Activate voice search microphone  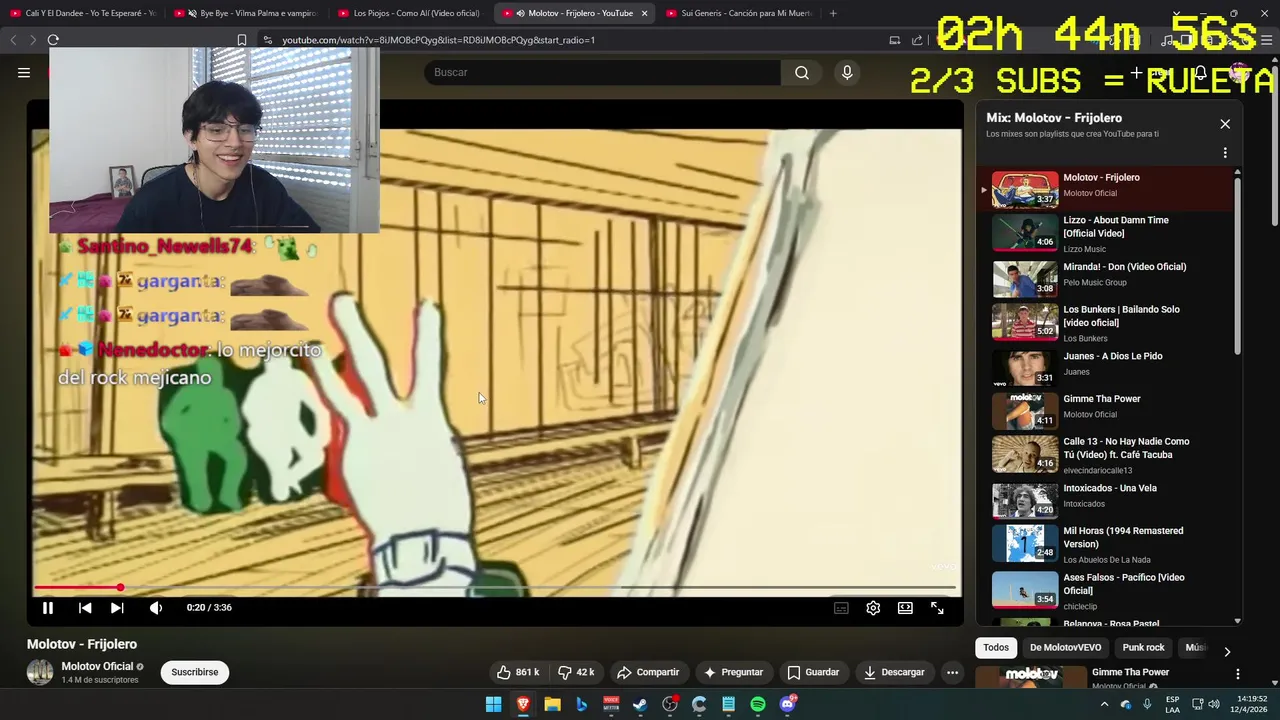coord(847,72)
